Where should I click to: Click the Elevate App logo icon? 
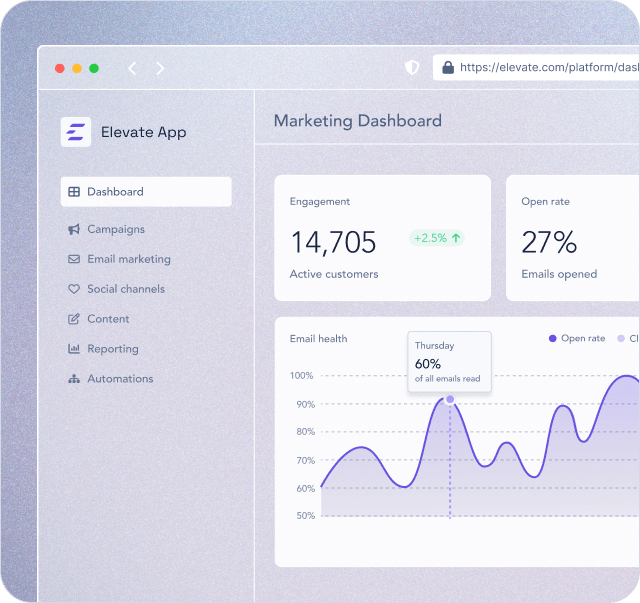[76, 132]
